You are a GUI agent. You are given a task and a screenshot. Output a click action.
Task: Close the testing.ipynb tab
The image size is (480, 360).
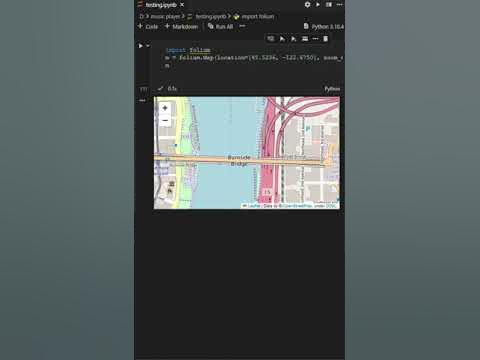coord(182,5)
